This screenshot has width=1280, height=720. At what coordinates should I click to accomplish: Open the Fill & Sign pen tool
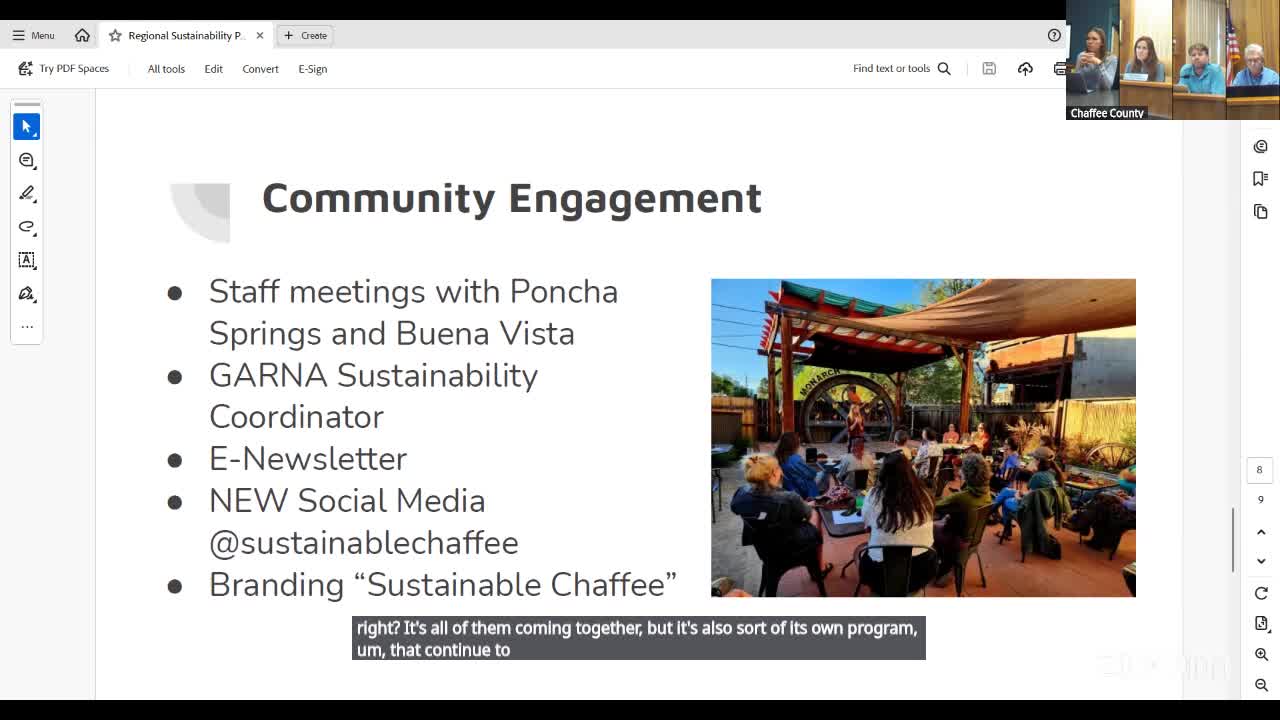click(27, 294)
